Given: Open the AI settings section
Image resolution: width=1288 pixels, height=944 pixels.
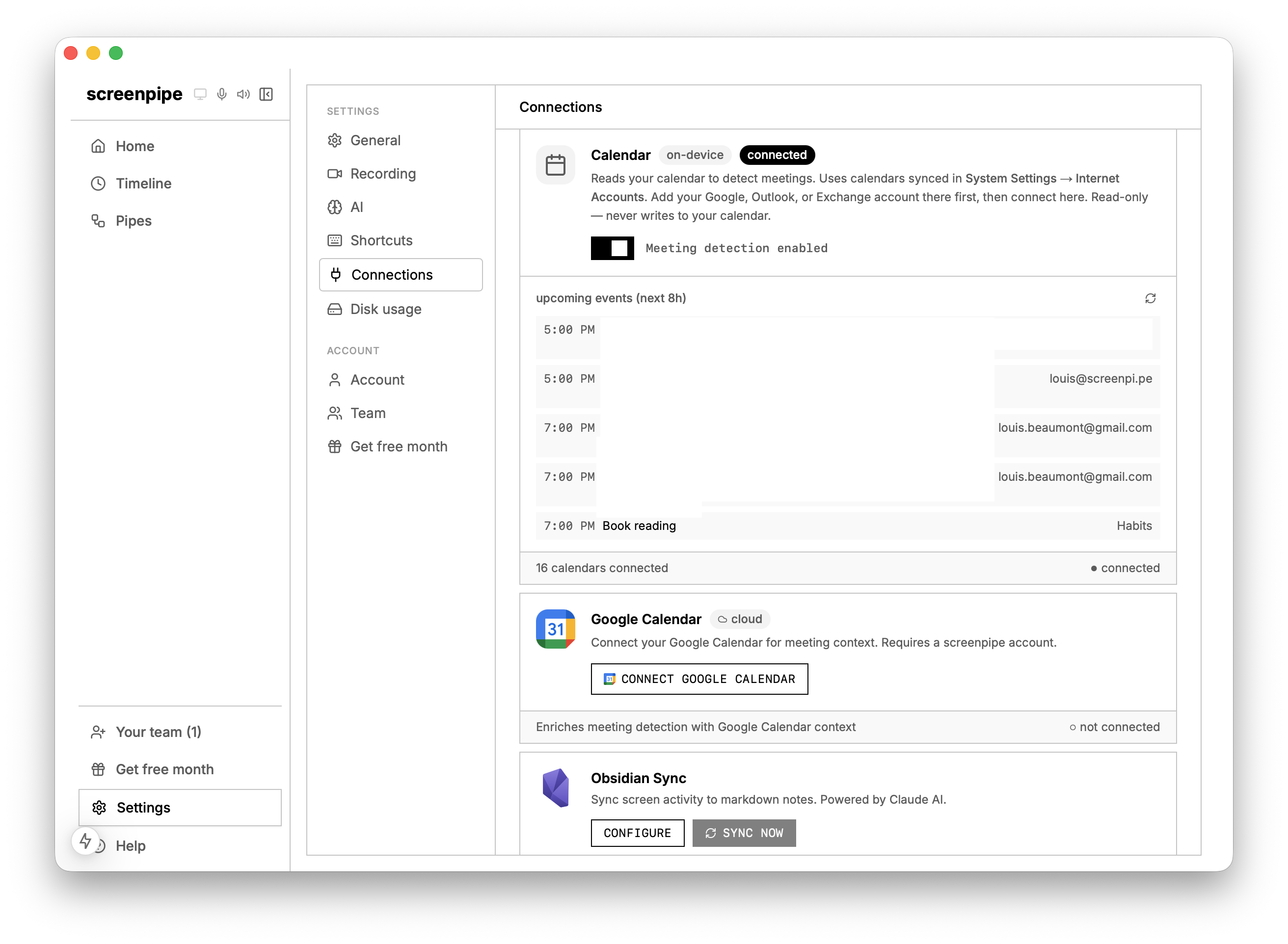Looking at the screenshot, I should [x=356, y=207].
